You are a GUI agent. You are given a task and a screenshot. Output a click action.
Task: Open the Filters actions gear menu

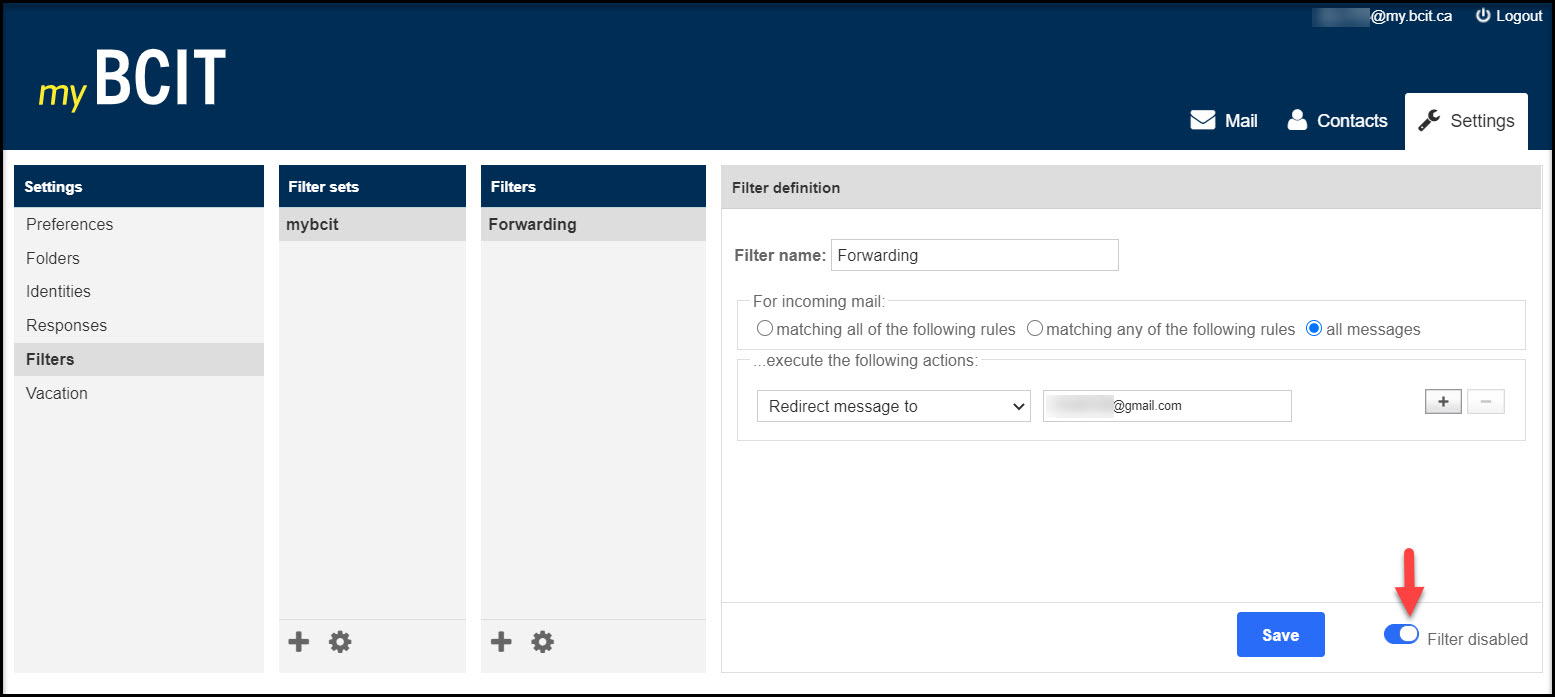pos(542,641)
